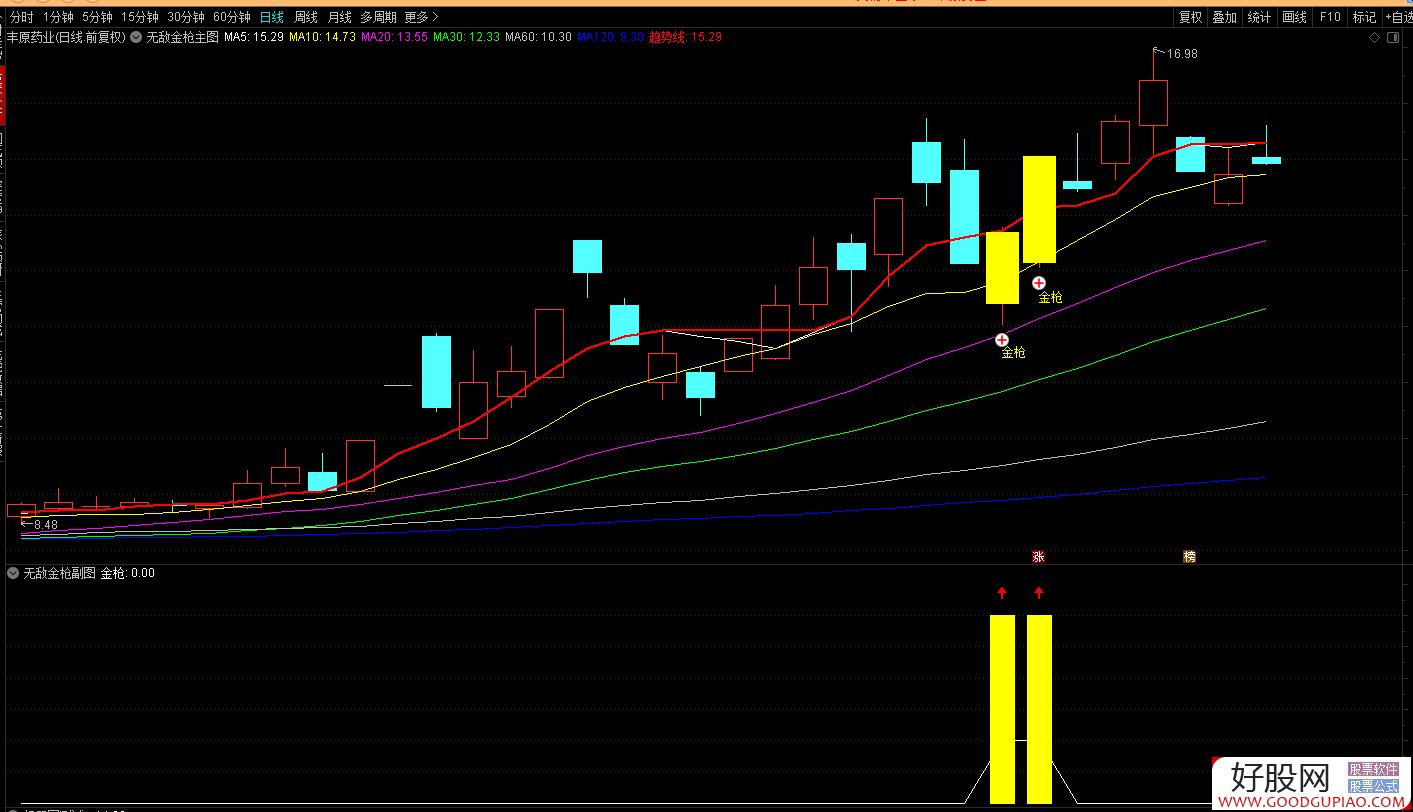Click the blue MA120 label
This screenshot has height=812, width=1413.
(610, 37)
